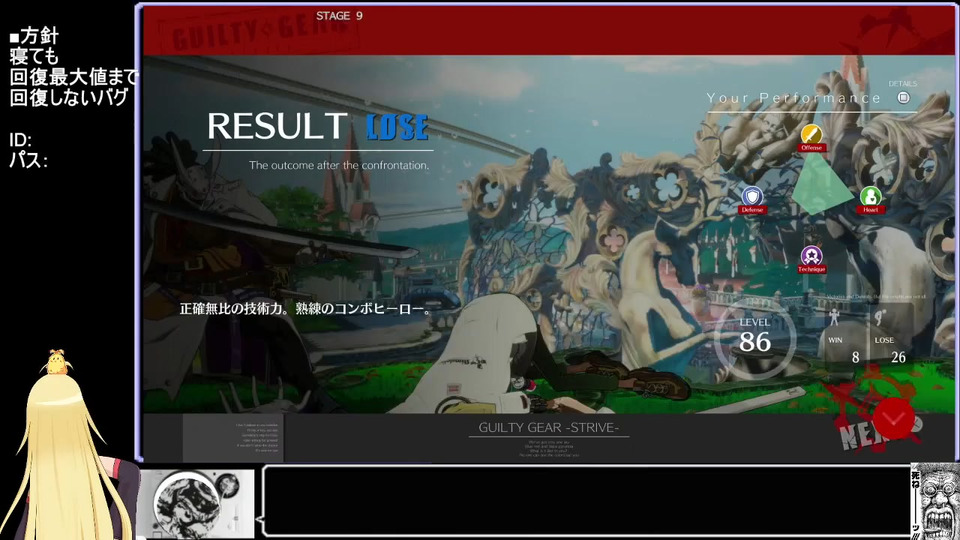Click the RESULT heading text

(277, 126)
